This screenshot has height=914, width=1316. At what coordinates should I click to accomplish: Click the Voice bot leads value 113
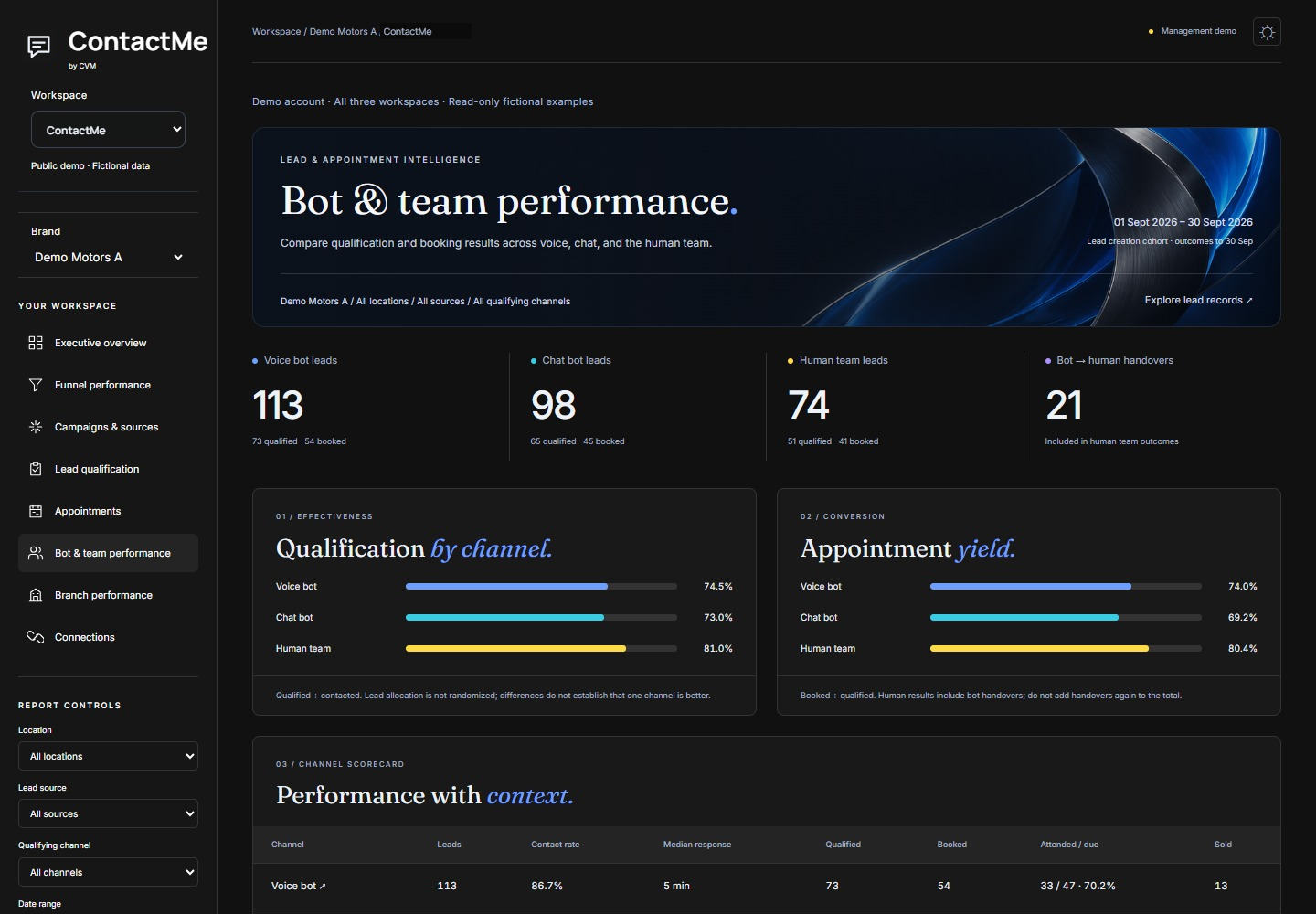click(278, 405)
